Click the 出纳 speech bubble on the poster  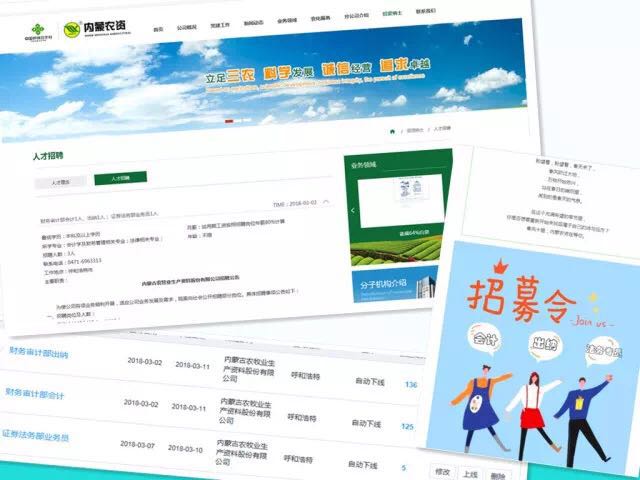point(545,345)
